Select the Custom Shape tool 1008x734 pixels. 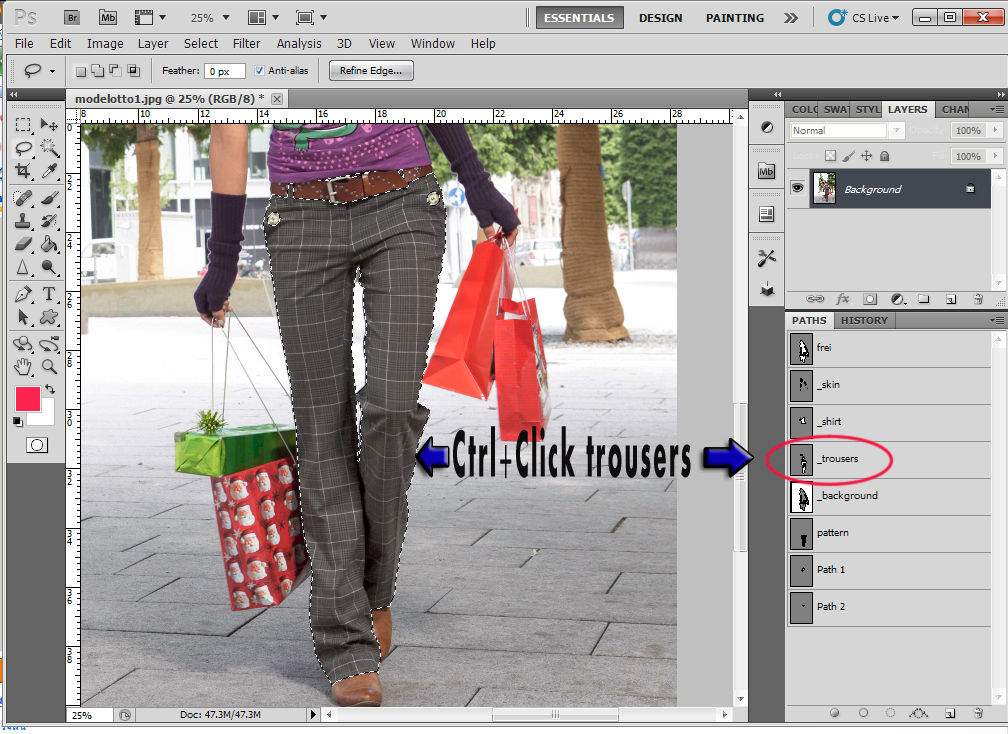tap(49, 318)
